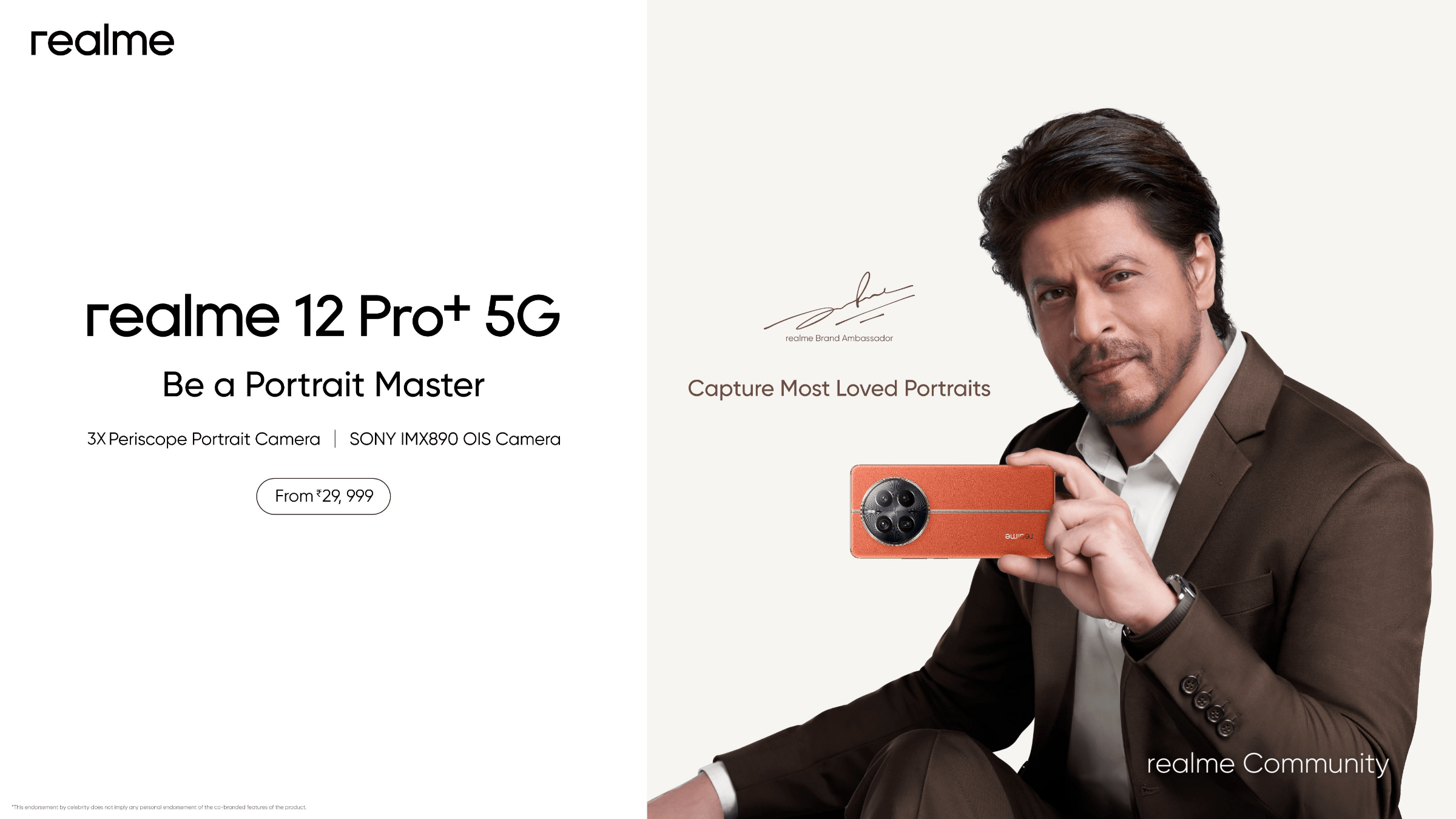
Task: Click the orange phone back panel
Action: pyautogui.click(x=952, y=511)
